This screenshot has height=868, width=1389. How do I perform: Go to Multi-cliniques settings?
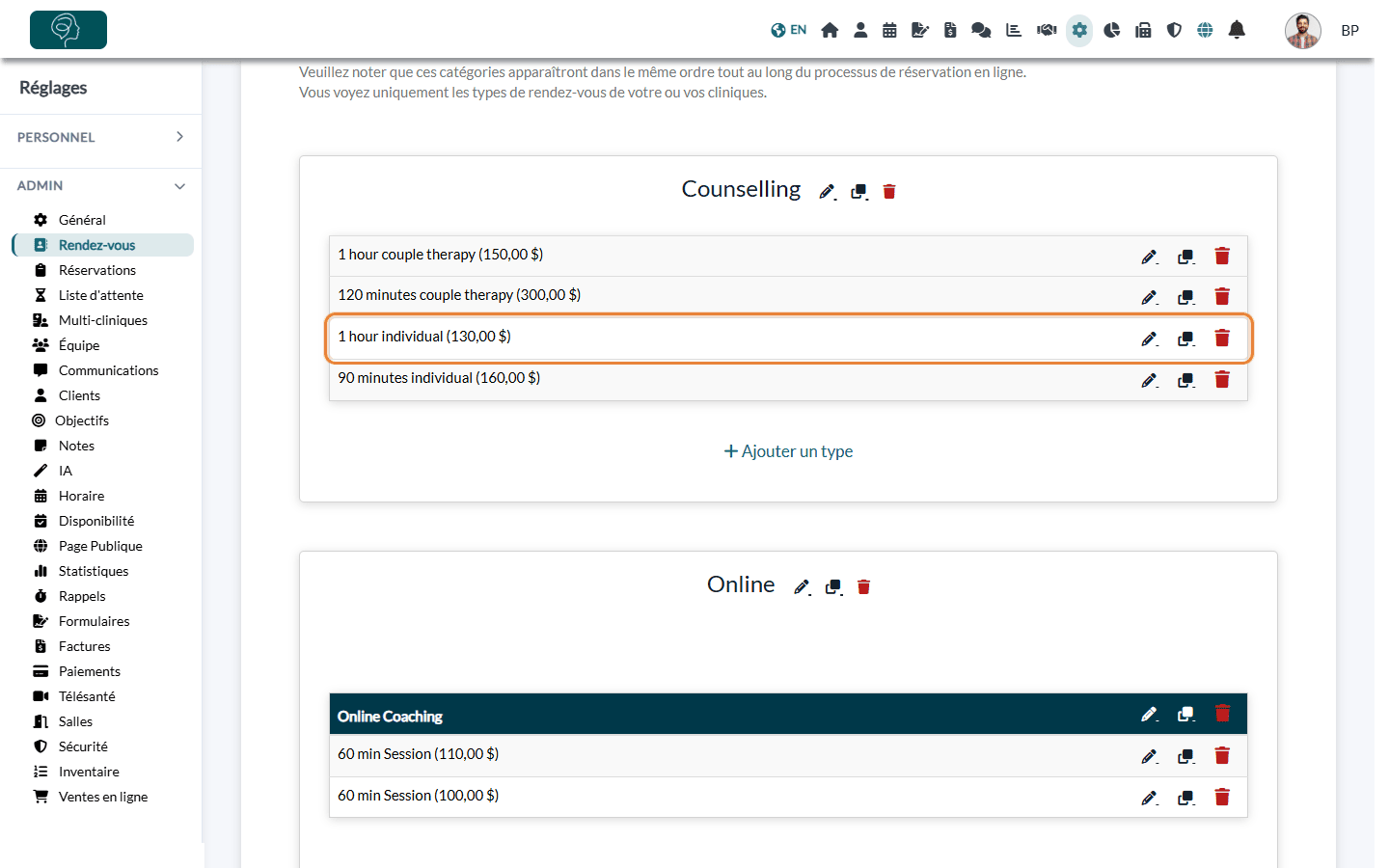103,320
